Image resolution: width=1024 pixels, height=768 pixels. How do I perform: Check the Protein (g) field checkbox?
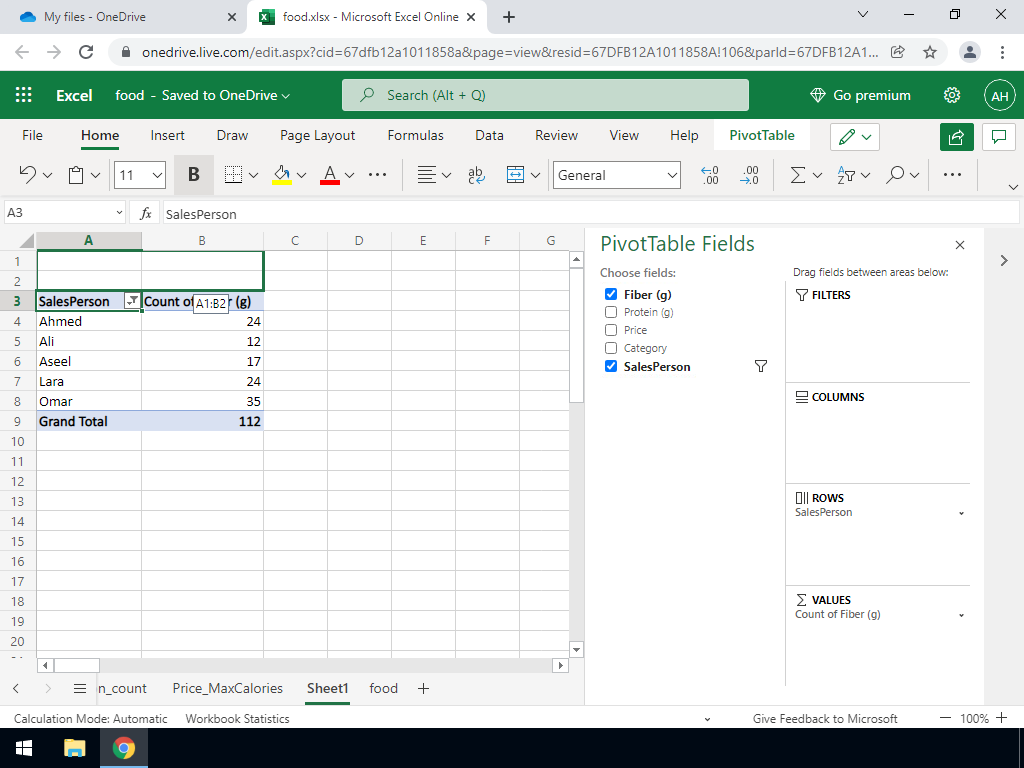pos(611,312)
